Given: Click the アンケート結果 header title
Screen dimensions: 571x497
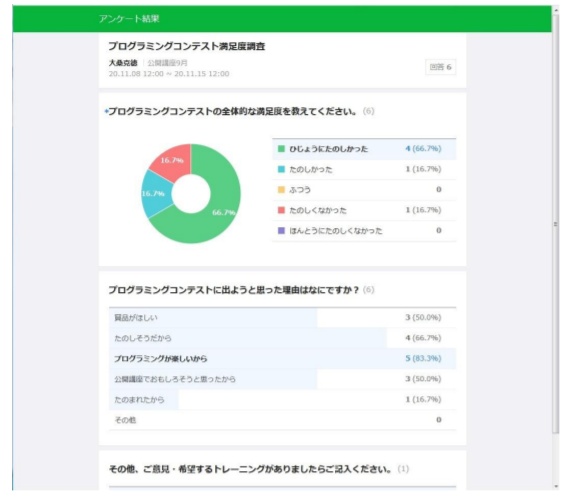Looking at the screenshot, I should 129,19.
